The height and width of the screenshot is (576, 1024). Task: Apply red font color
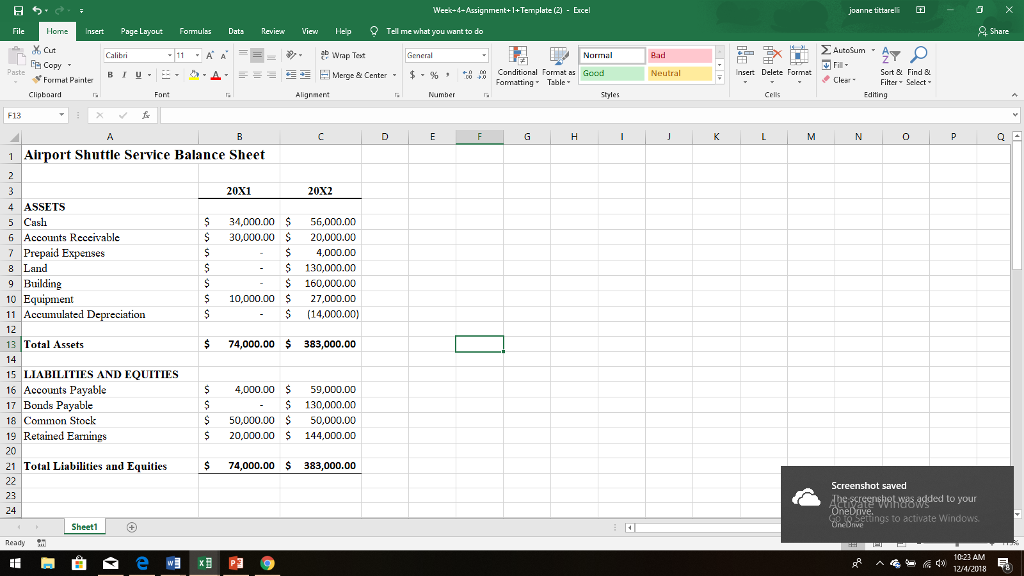click(x=216, y=75)
